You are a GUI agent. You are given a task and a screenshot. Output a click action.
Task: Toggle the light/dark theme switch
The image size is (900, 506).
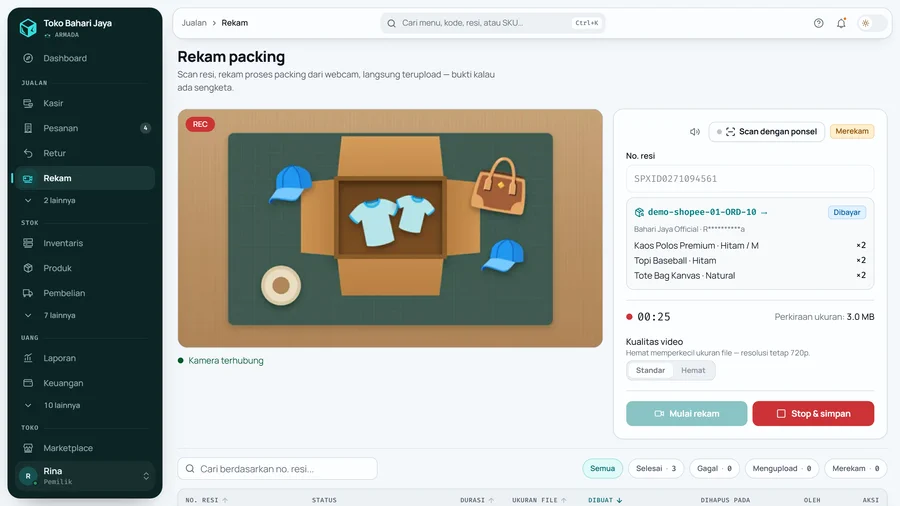(x=871, y=23)
